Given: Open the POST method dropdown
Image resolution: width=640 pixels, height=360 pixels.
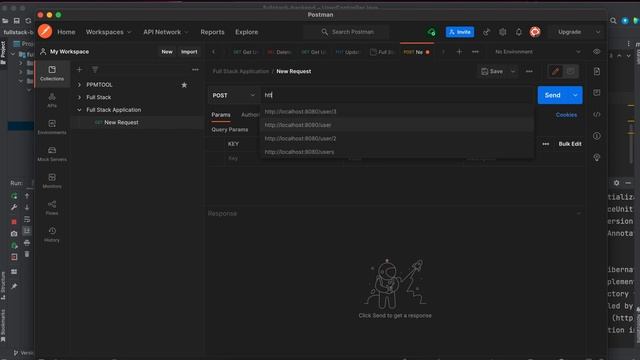Looking at the screenshot, I should click(x=233, y=95).
